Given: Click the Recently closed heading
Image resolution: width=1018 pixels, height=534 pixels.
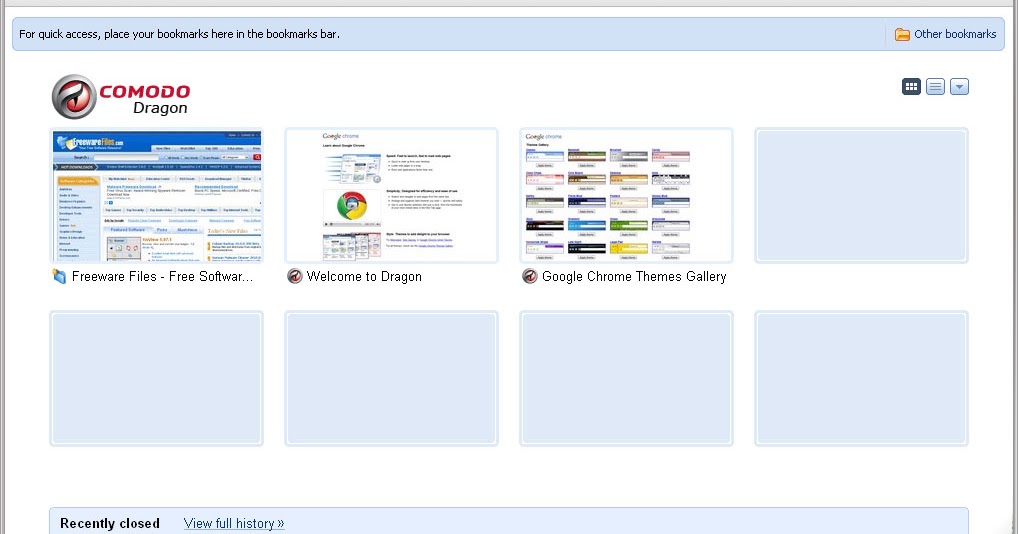Looking at the screenshot, I should click(110, 524).
